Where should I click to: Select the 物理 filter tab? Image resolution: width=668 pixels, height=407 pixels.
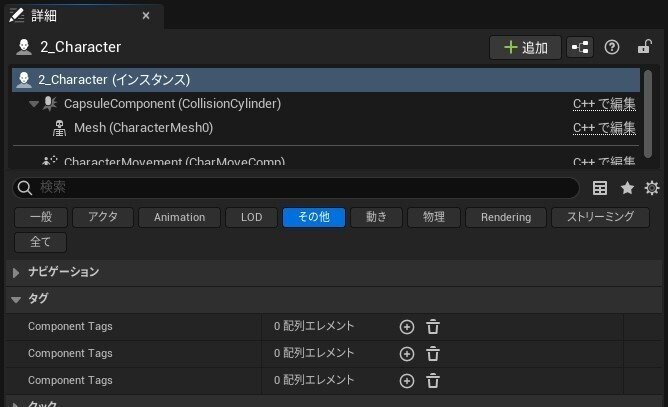click(434, 217)
